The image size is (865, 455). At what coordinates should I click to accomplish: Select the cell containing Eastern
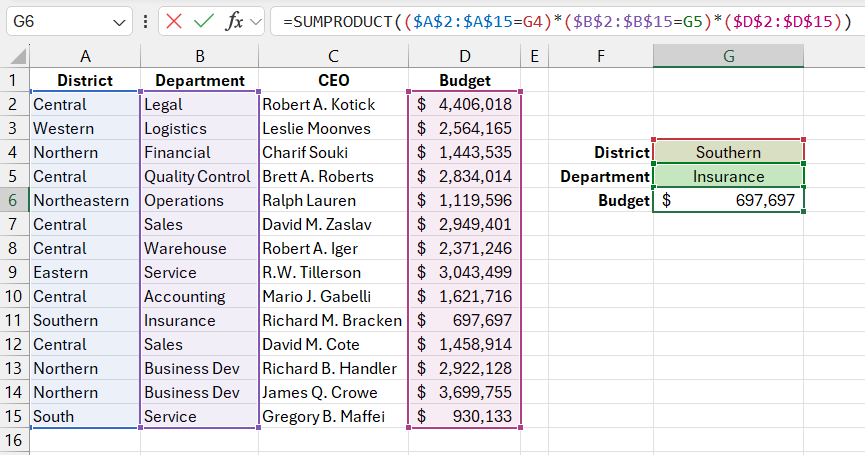85,272
